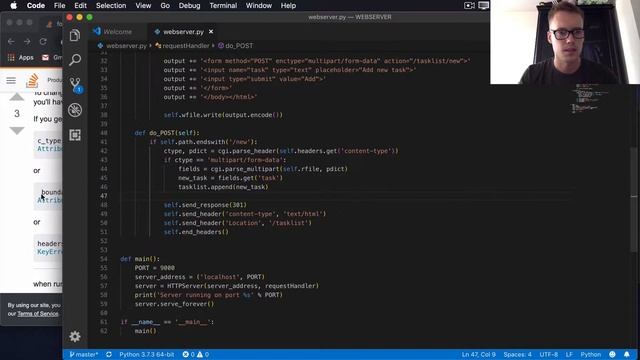Reload the page in the background browser
640x360 pixels.
tap(43, 42)
